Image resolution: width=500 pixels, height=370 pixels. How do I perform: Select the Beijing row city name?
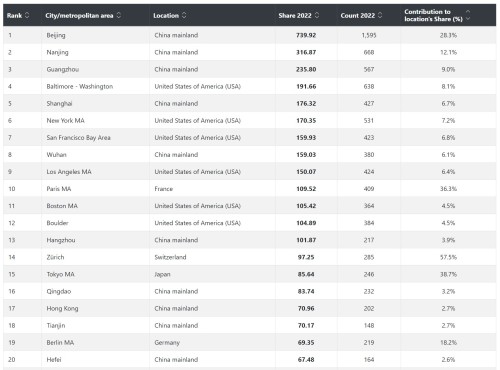pos(56,35)
